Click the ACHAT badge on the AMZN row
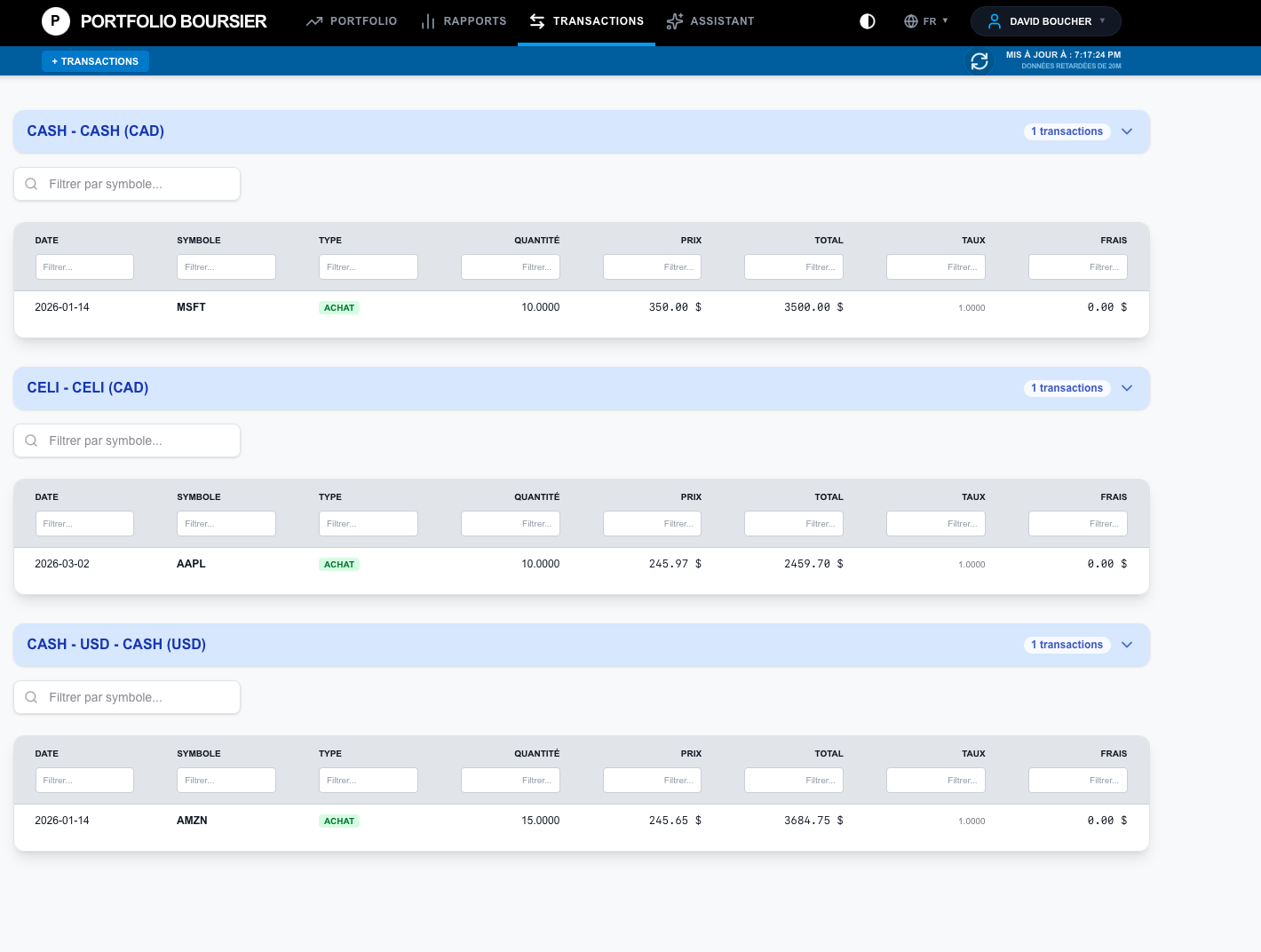The height and width of the screenshot is (952, 1261). pyautogui.click(x=339, y=821)
